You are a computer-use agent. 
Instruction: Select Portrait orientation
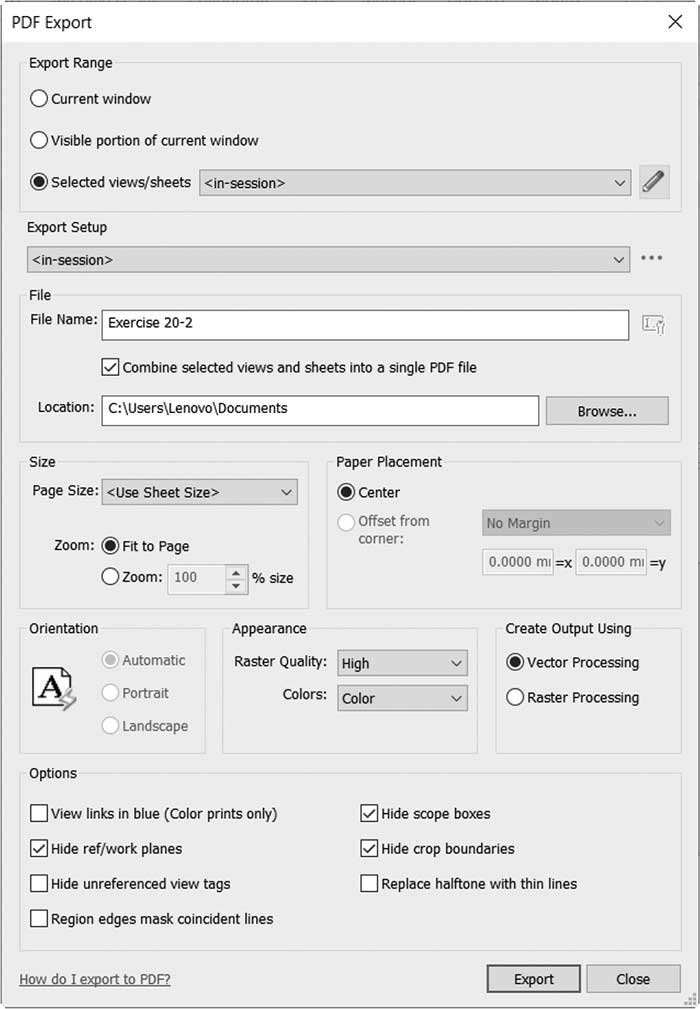pos(111,693)
